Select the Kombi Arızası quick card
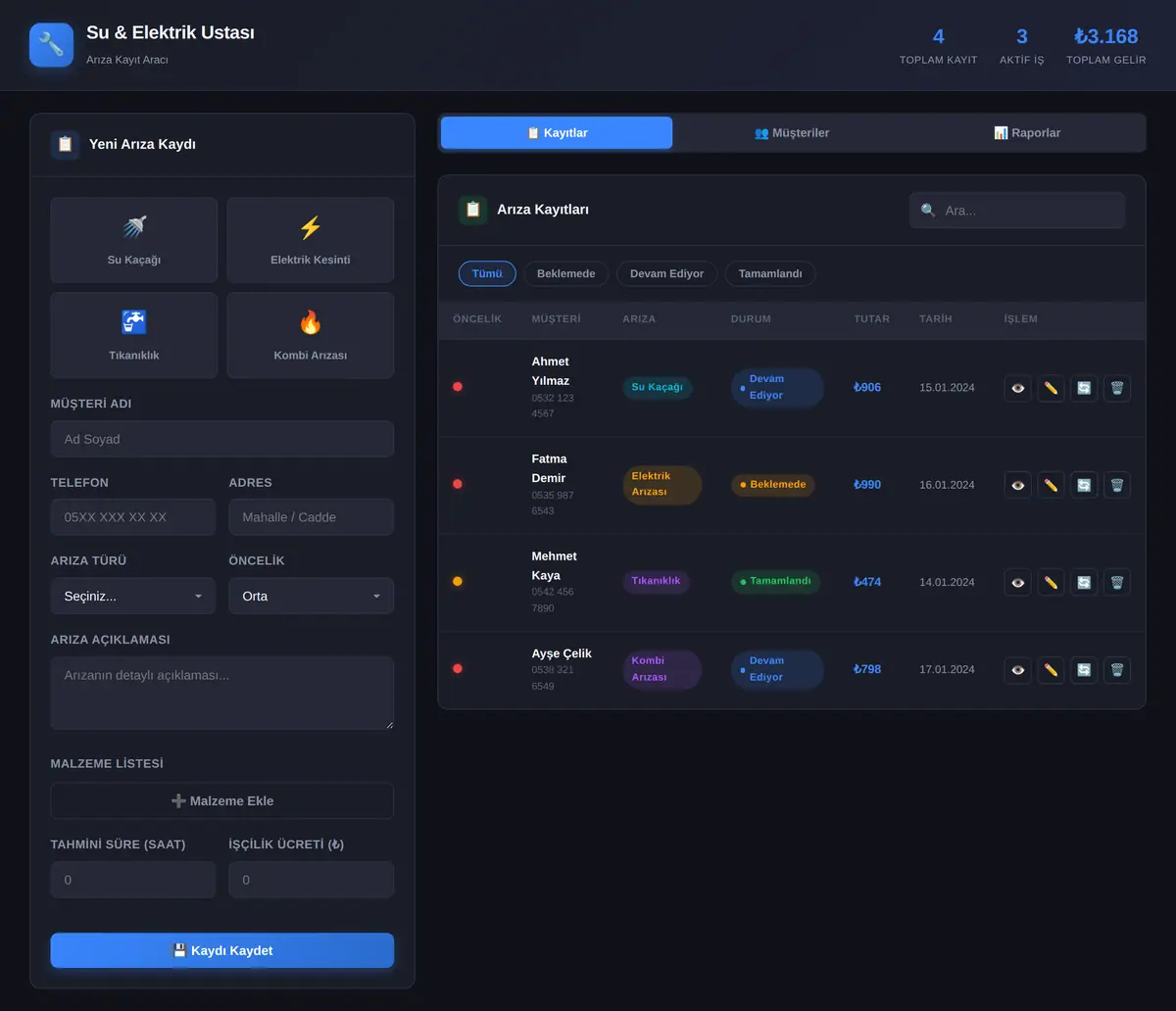The height and width of the screenshot is (1011, 1176). click(311, 335)
